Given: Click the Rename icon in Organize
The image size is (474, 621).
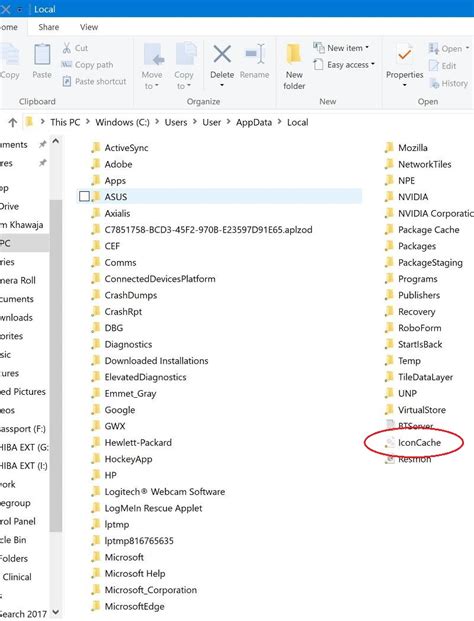Looking at the screenshot, I should tap(254, 53).
